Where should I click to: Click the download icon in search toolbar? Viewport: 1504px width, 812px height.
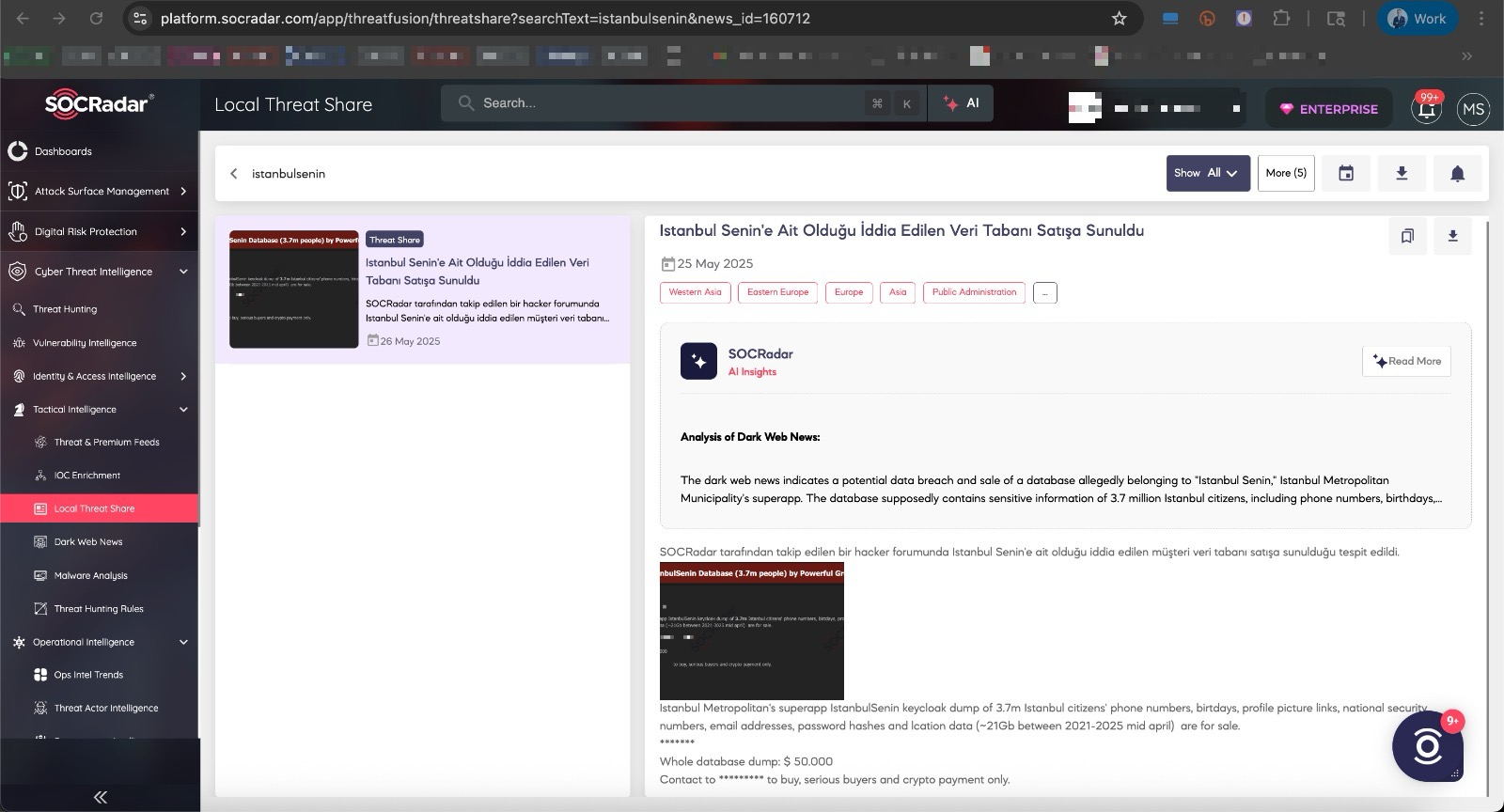tap(1402, 173)
